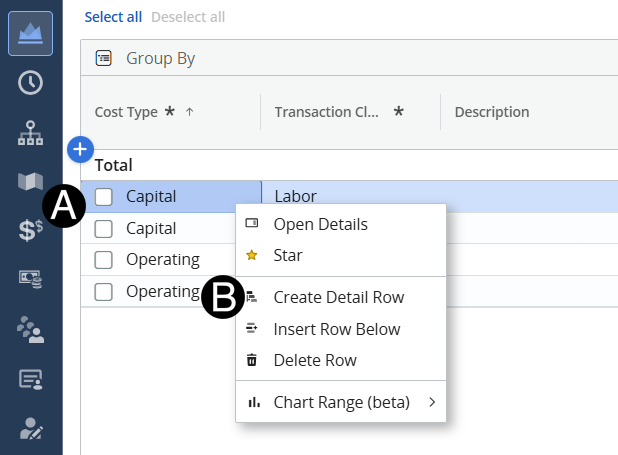Choose Delete Row from context menu

click(314, 360)
